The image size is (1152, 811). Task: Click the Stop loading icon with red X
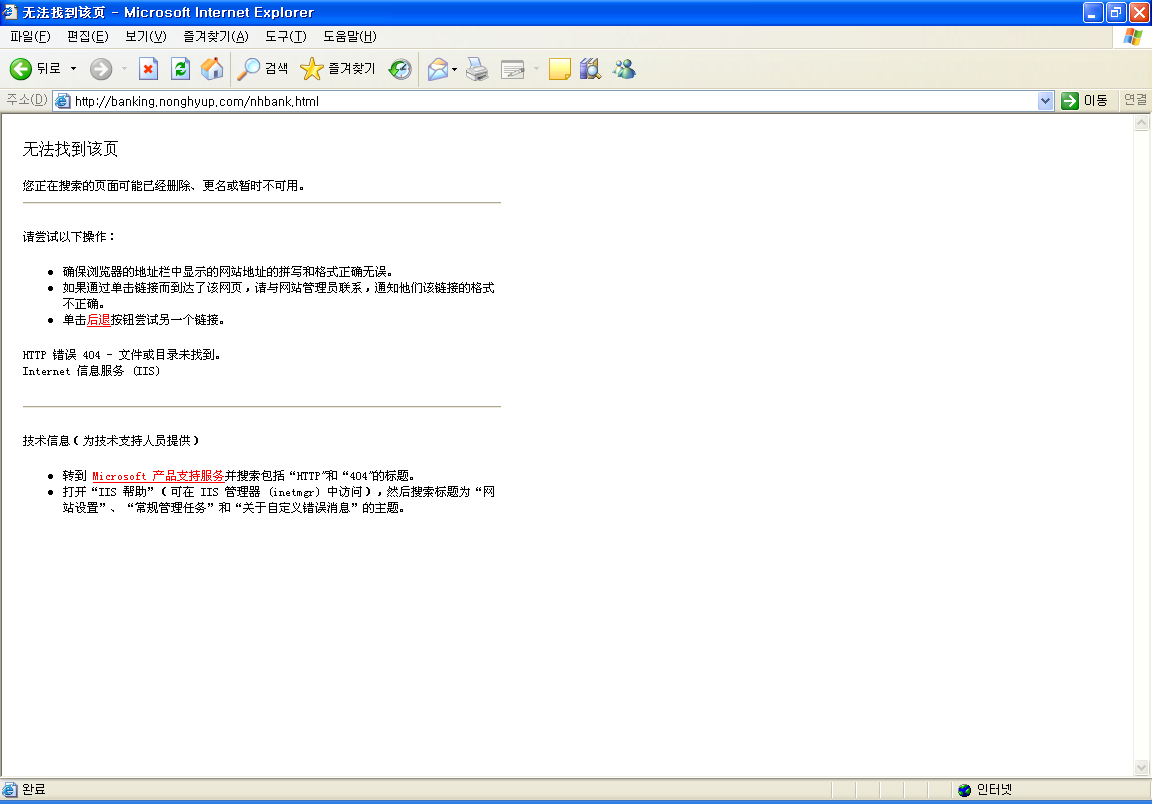tap(148, 69)
